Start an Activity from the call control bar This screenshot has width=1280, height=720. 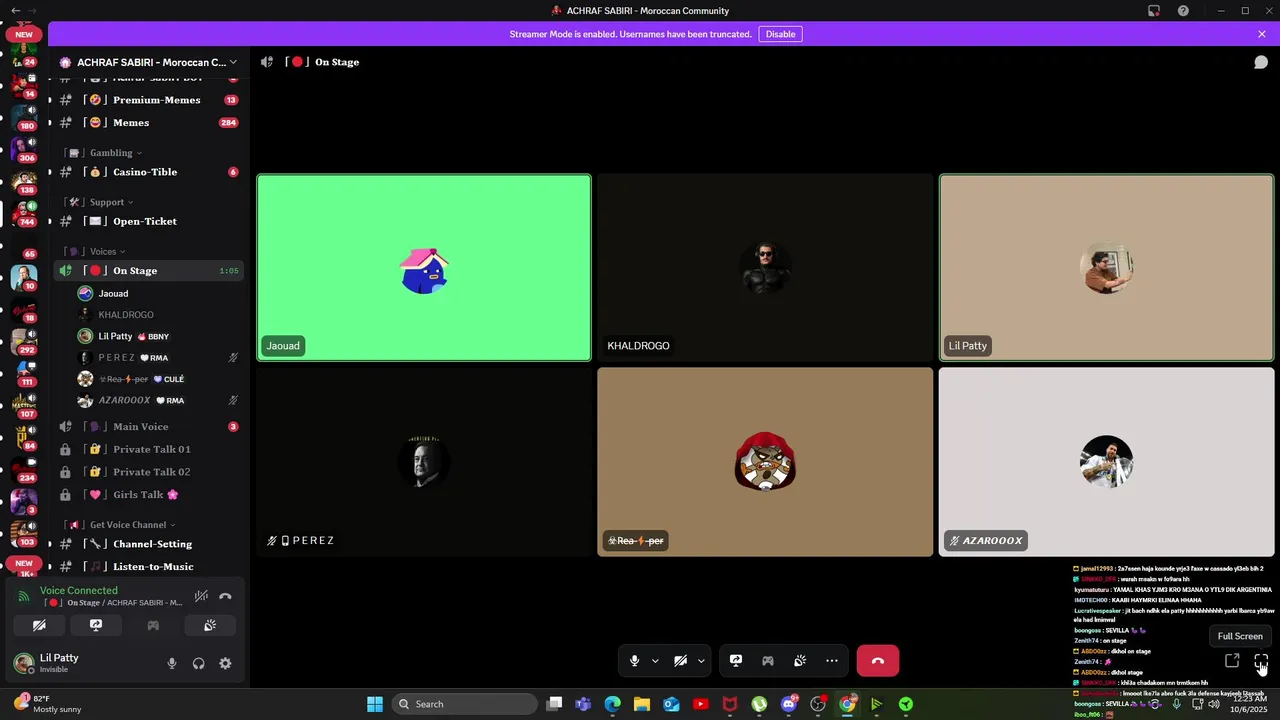(768, 660)
